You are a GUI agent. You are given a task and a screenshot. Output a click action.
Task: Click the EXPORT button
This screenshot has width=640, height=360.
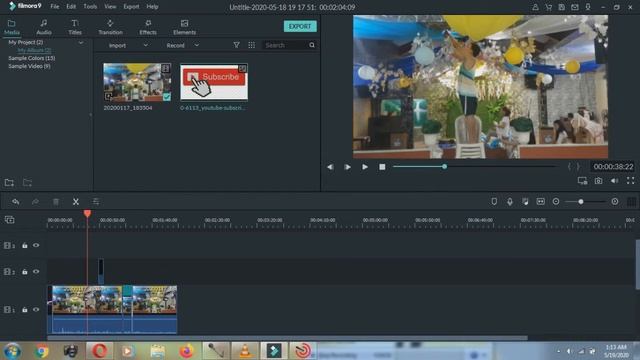(300, 26)
